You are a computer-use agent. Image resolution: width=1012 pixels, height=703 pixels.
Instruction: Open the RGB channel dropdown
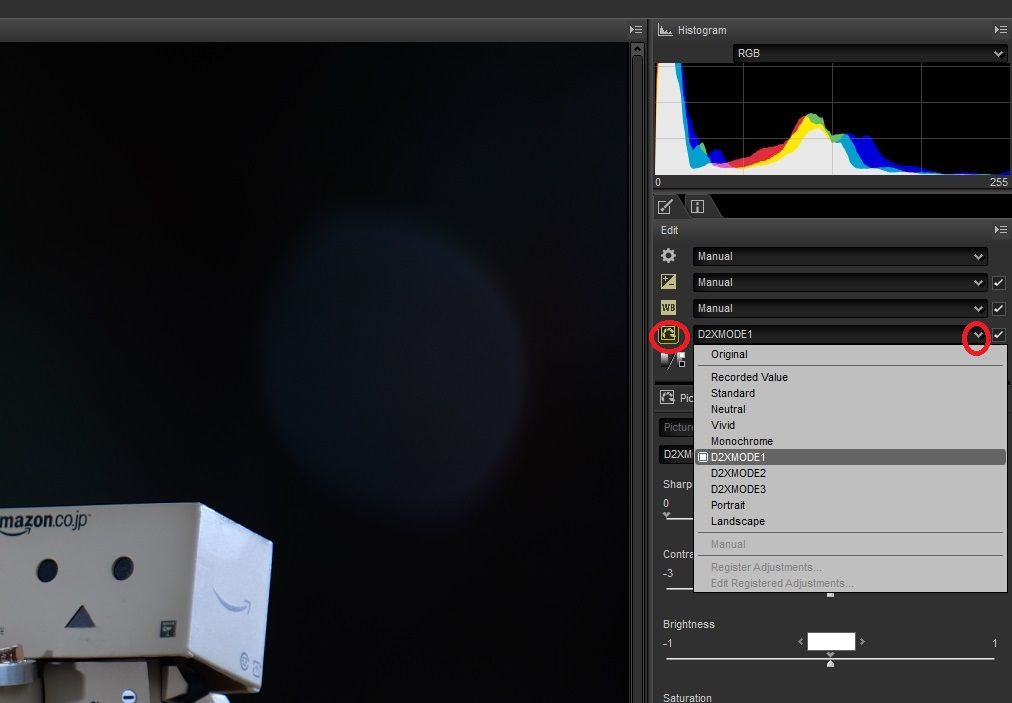tap(869, 53)
